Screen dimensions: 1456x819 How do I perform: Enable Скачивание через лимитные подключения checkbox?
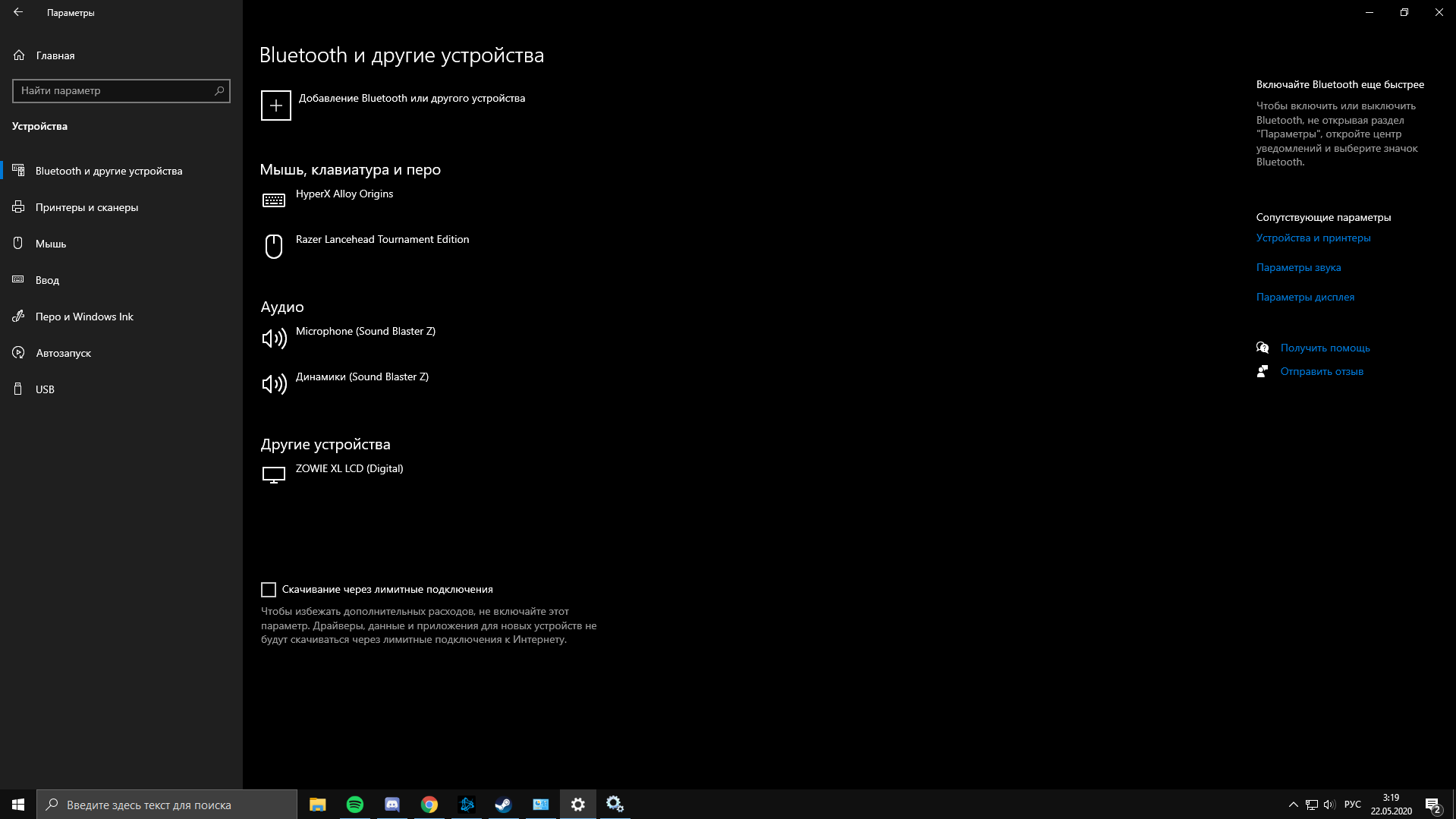point(269,590)
